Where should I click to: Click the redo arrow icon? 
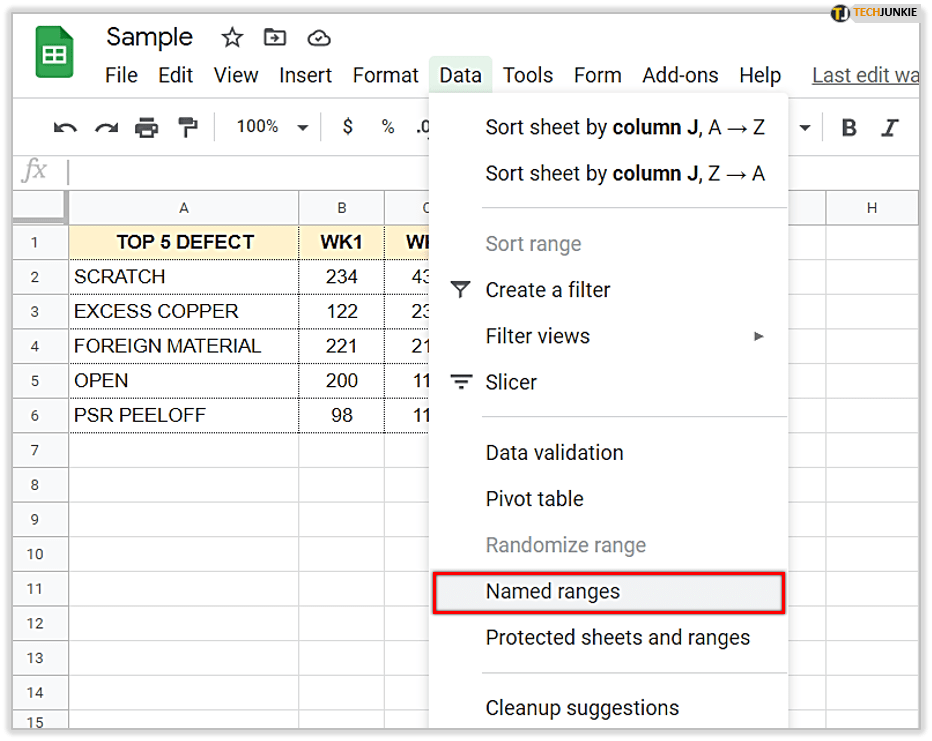click(106, 127)
